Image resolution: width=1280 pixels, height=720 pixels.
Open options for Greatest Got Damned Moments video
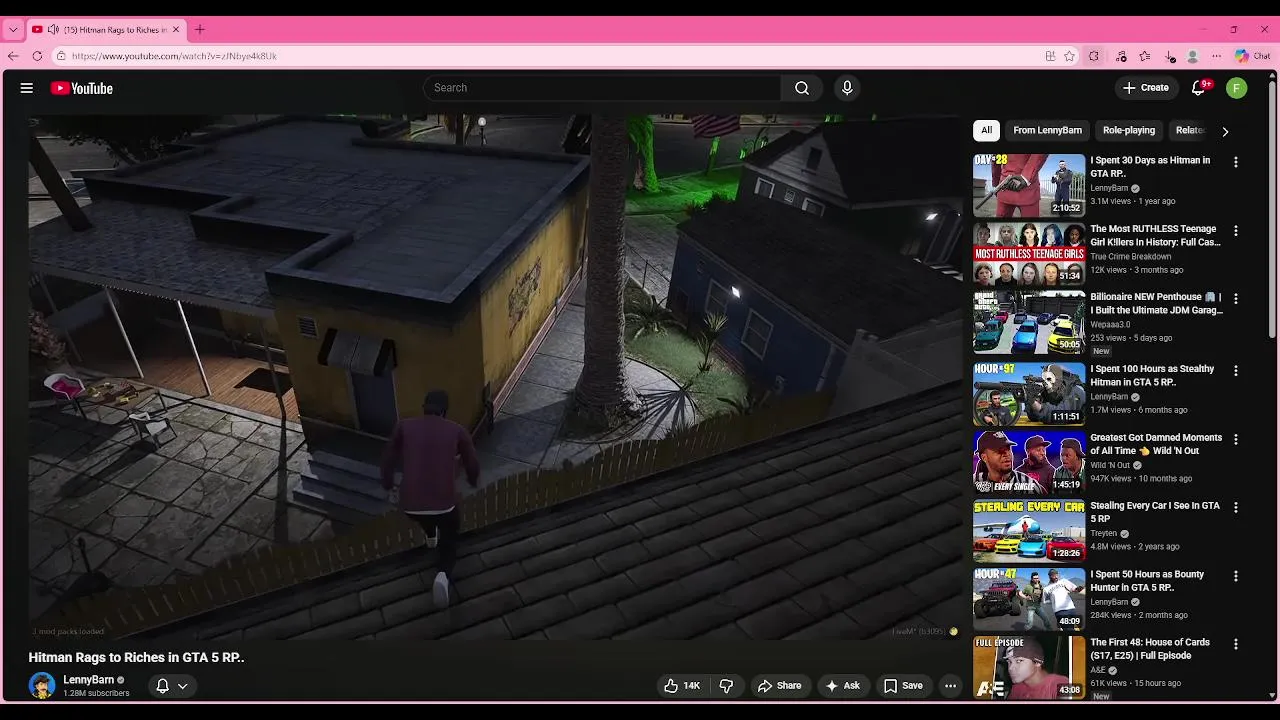(x=1236, y=439)
